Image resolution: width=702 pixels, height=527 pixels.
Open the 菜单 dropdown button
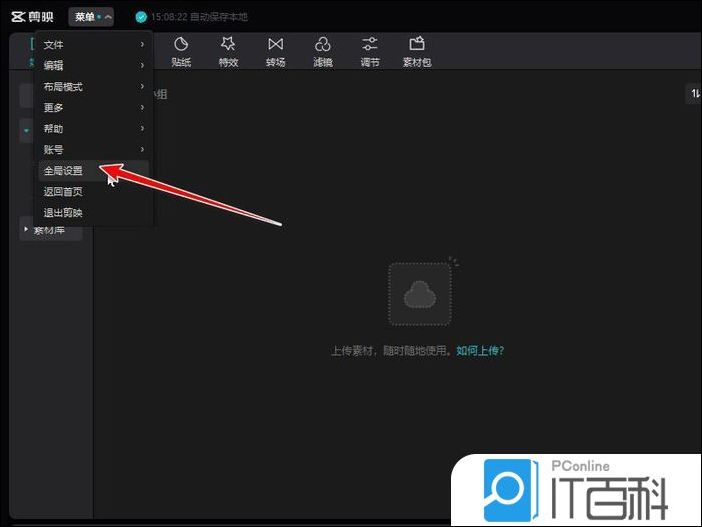tap(91, 17)
